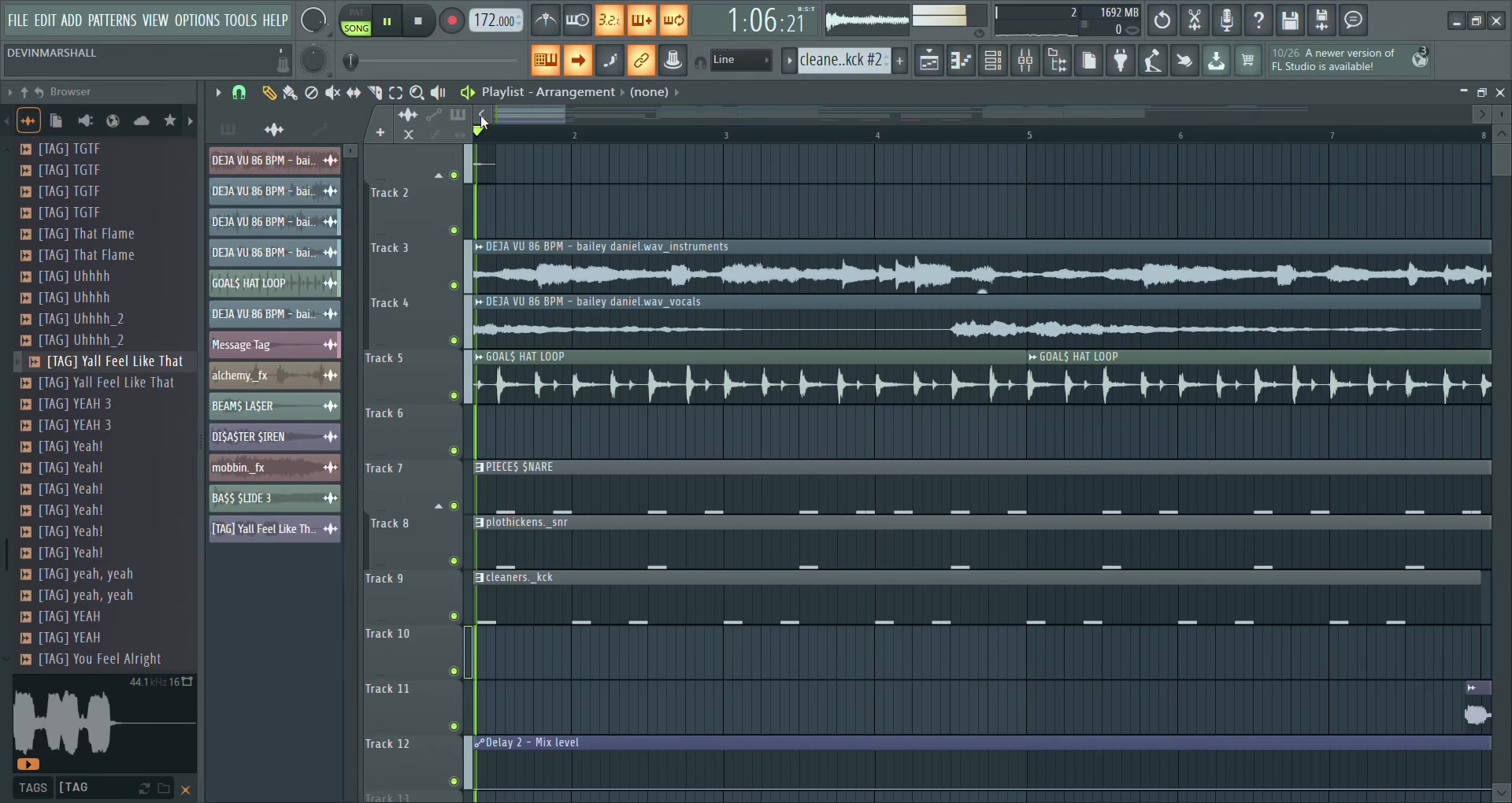Open the 'Delay 2 - Mix level' clip menu
This screenshot has width=1512, height=803.
pyautogui.click(x=480, y=743)
